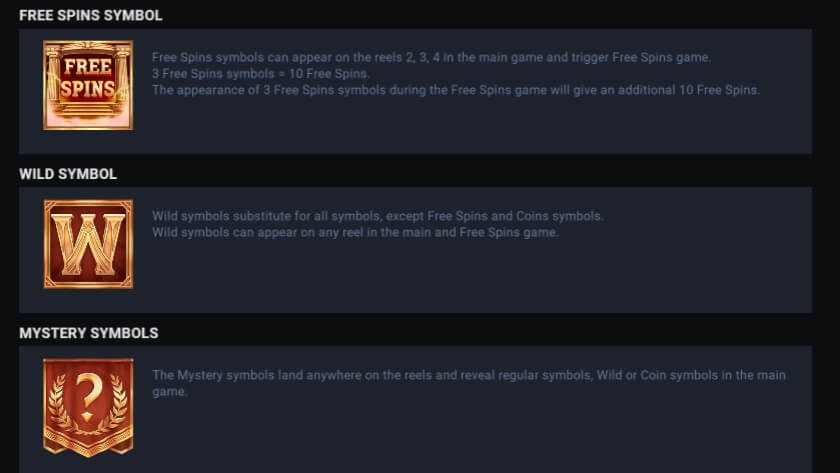
Task: Click the reels 2, 3, 4 description line
Action: [x=431, y=57]
